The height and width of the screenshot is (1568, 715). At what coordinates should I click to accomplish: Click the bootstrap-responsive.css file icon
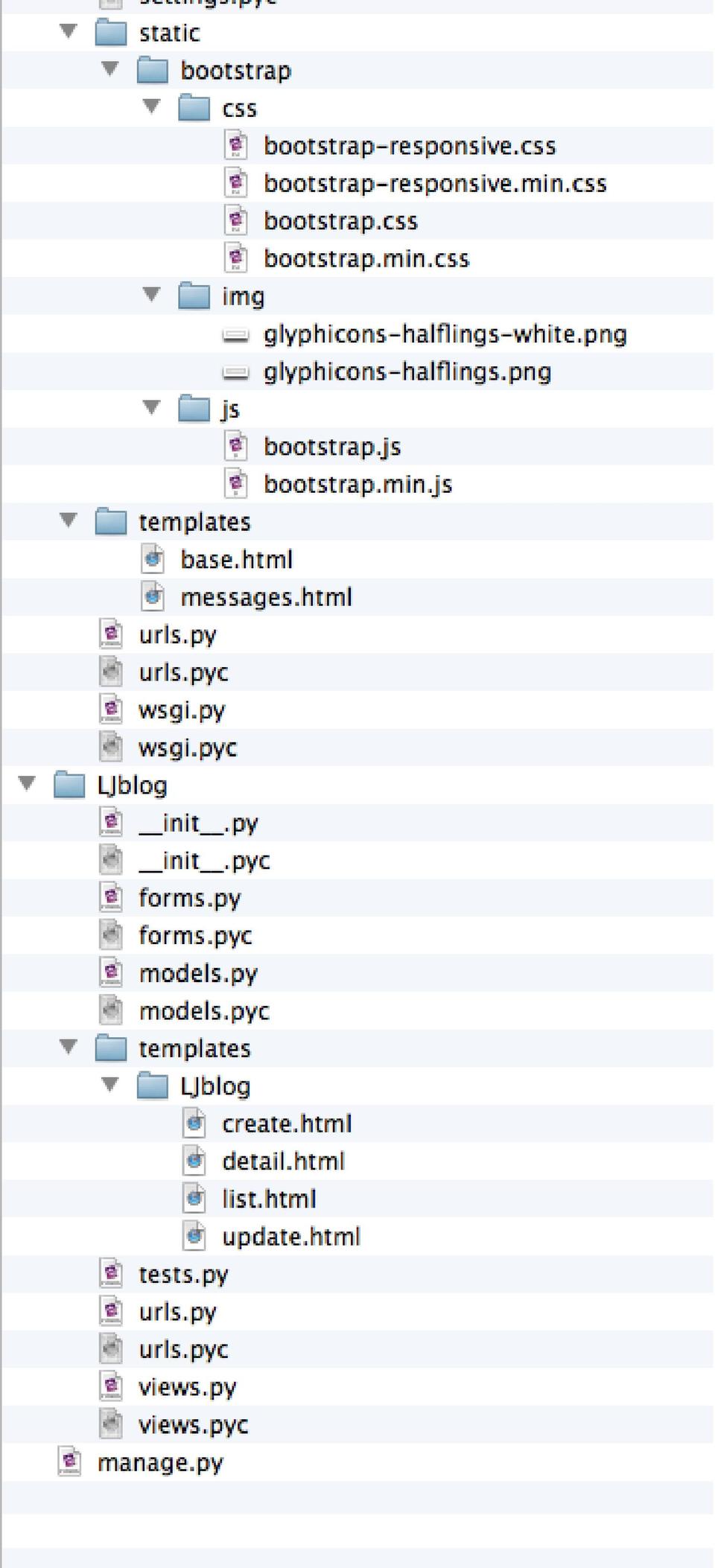click(x=236, y=145)
